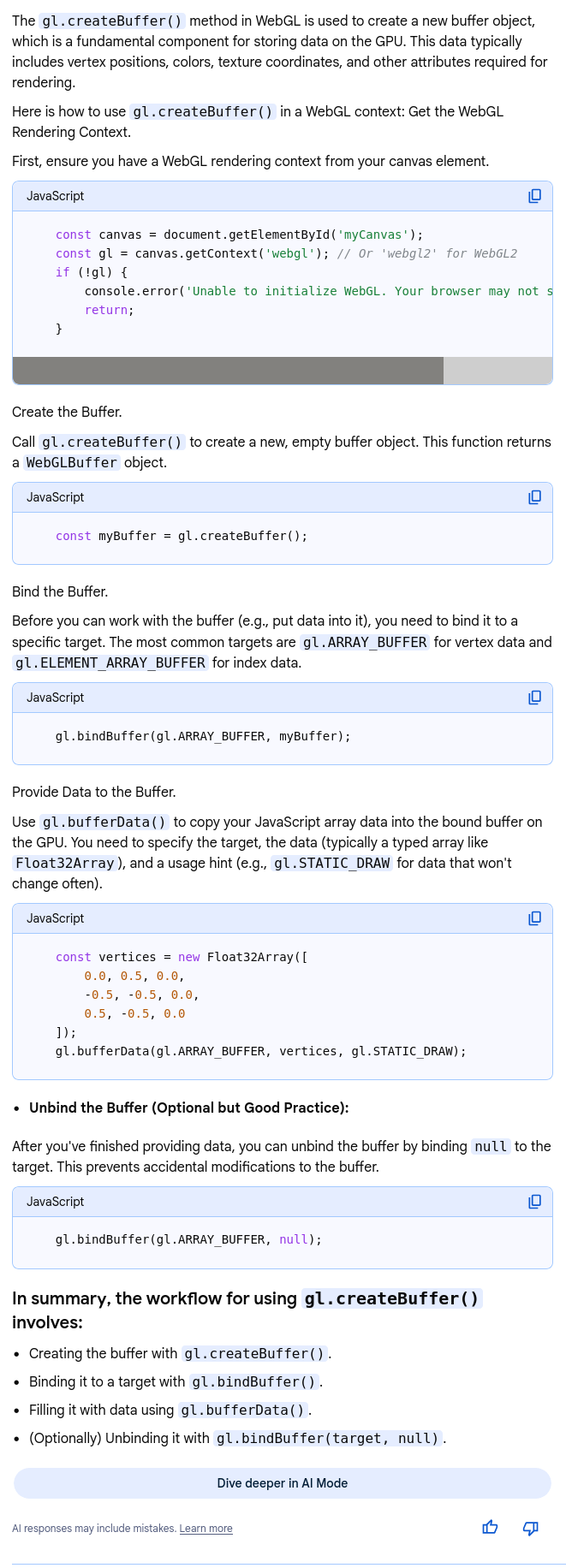Copy the bindBuffer null code snippet
The height and width of the screenshot is (1568, 566).
(534, 1202)
